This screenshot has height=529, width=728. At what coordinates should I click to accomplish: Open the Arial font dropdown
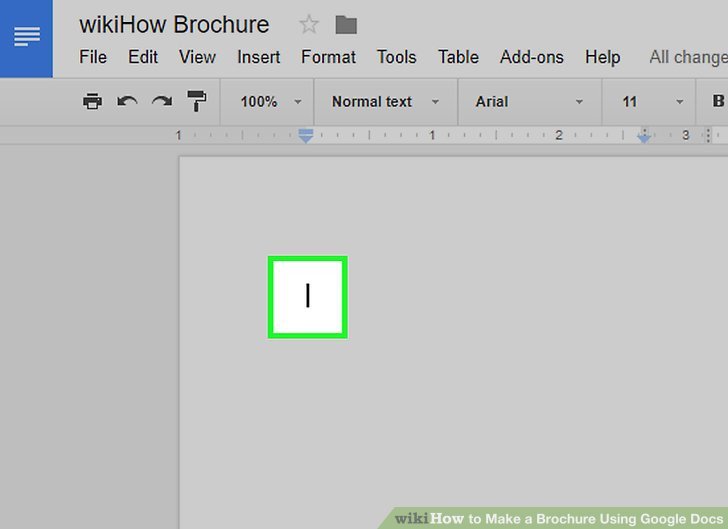tap(529, 102)
